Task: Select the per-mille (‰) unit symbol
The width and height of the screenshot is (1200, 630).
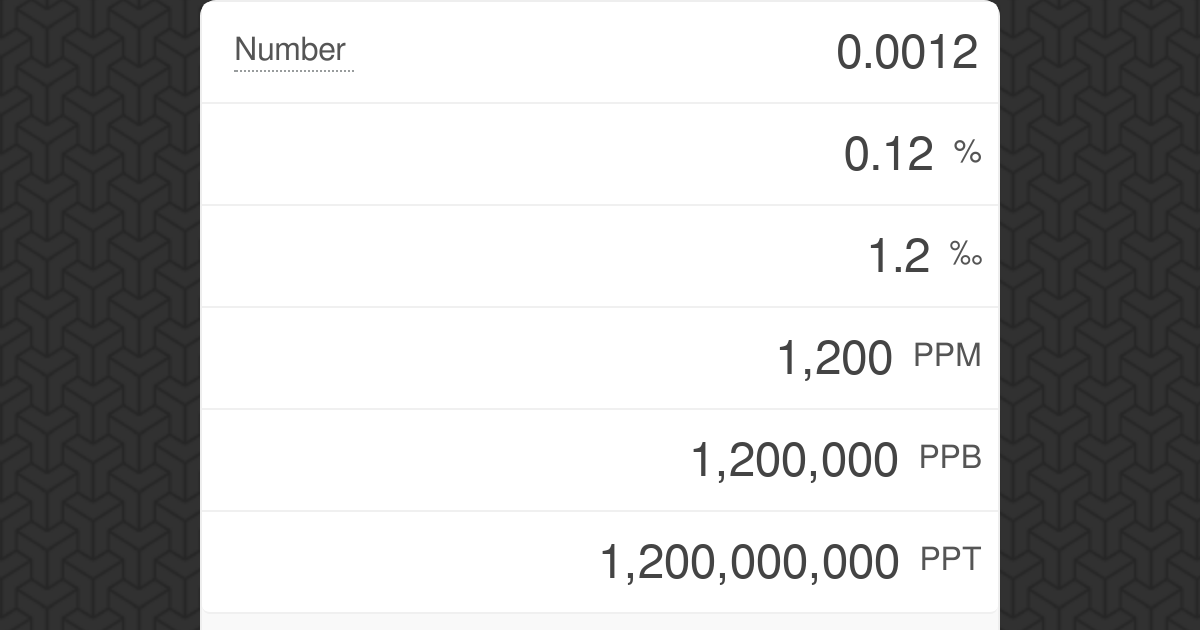Action: pyautogui.click(x=966, y=255)
